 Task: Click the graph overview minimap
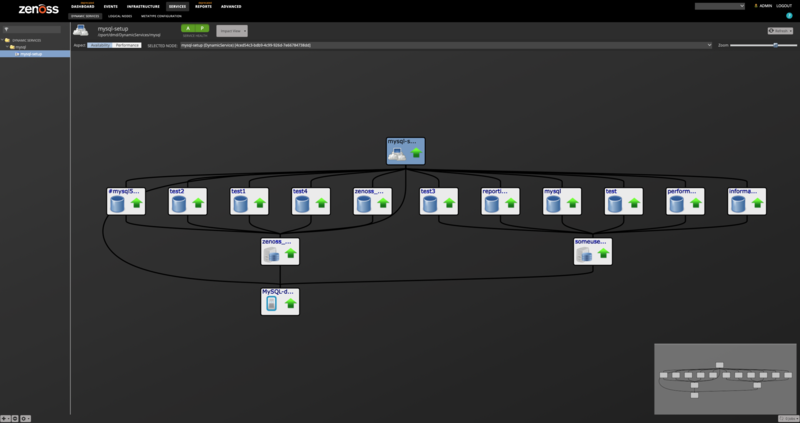(x=725, y=379)
